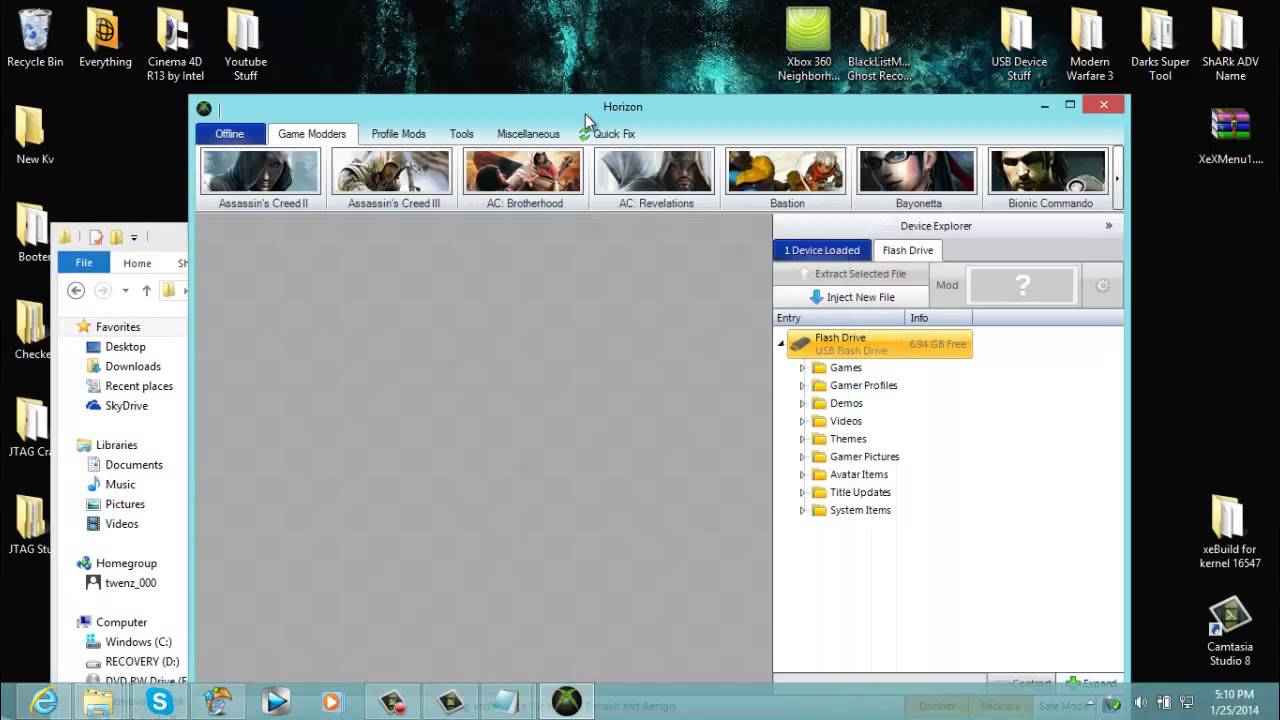This screenshot has height=720, width=1280.
Task: Click the Horizon Xbox logo icon
Action: pyautogui.click(x=204, y=108)
